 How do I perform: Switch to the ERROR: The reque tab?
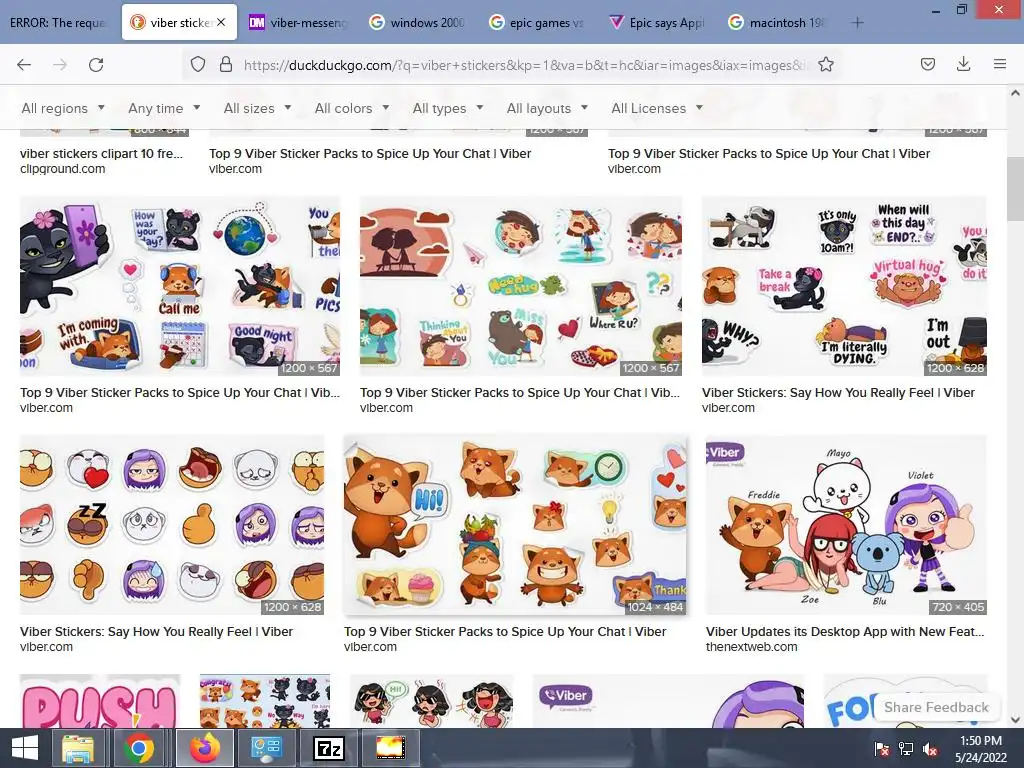(x=58, y=23)
